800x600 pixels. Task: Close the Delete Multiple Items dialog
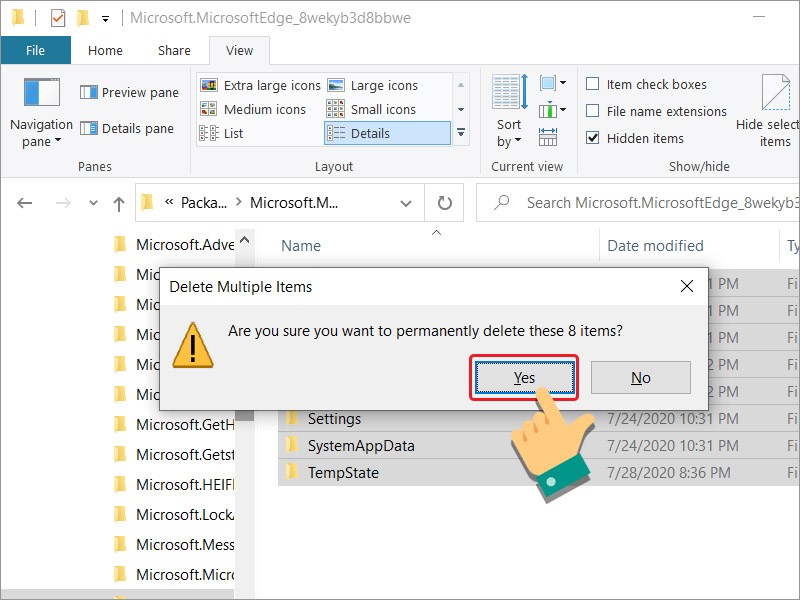pyautogui.click(x=687, y=286)
